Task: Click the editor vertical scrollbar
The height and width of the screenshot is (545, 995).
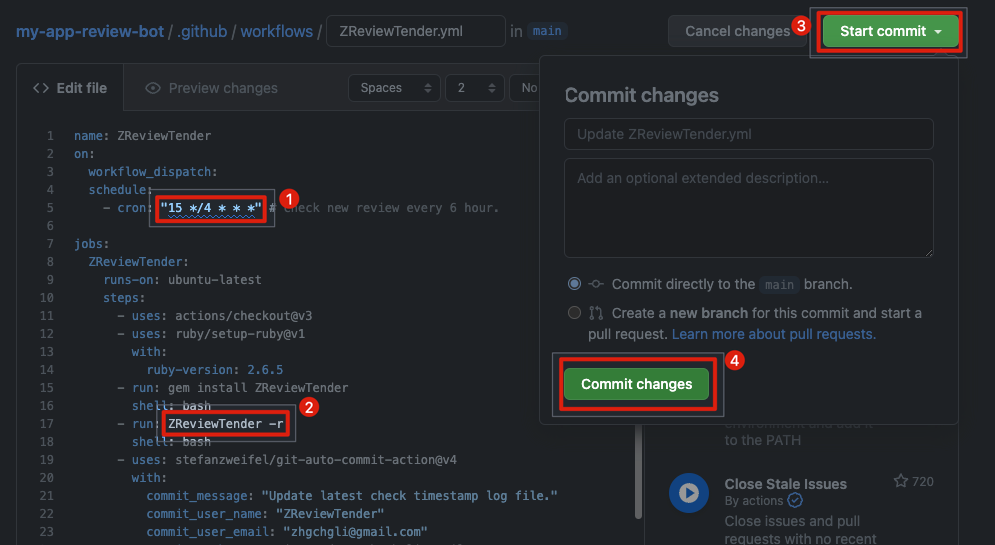Action: pos(640,471)
